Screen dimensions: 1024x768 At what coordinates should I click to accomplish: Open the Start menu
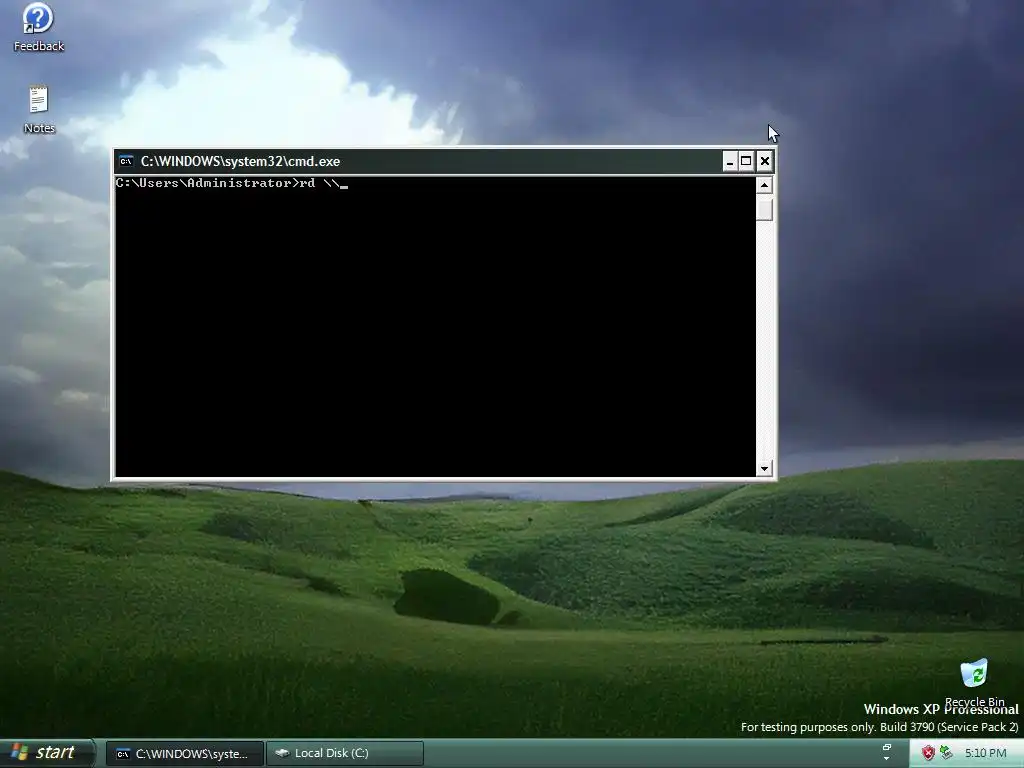[47, 753]
